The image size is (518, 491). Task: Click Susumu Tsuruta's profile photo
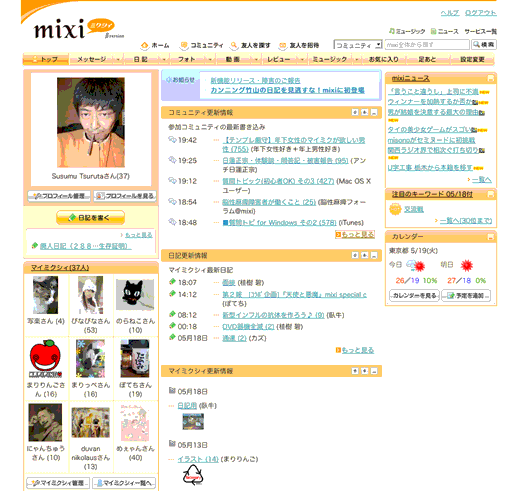pos(91,122)
